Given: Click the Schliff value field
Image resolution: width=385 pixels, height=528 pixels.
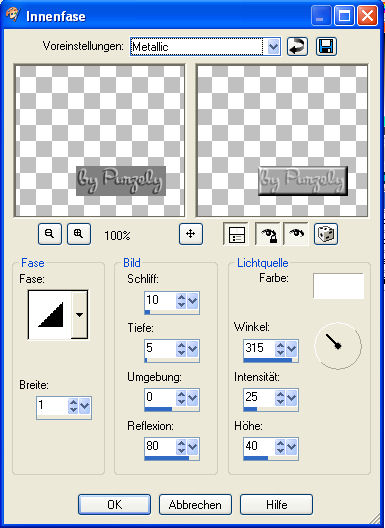Looking at the screenshot, I should [160, 299].
